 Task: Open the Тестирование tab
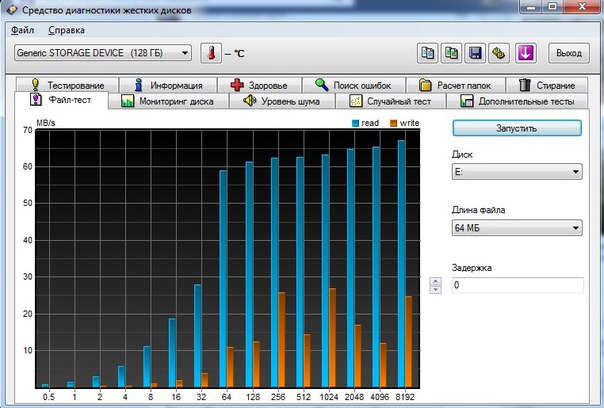point(69,85)
